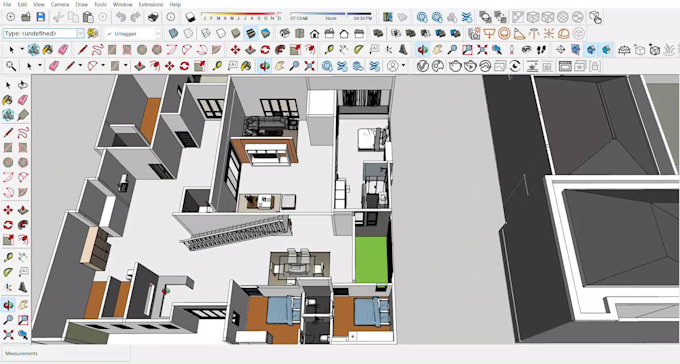680x364 pixels.
Task: Toggle the Shadows show/hide button
Action: (x=190, y=17)
